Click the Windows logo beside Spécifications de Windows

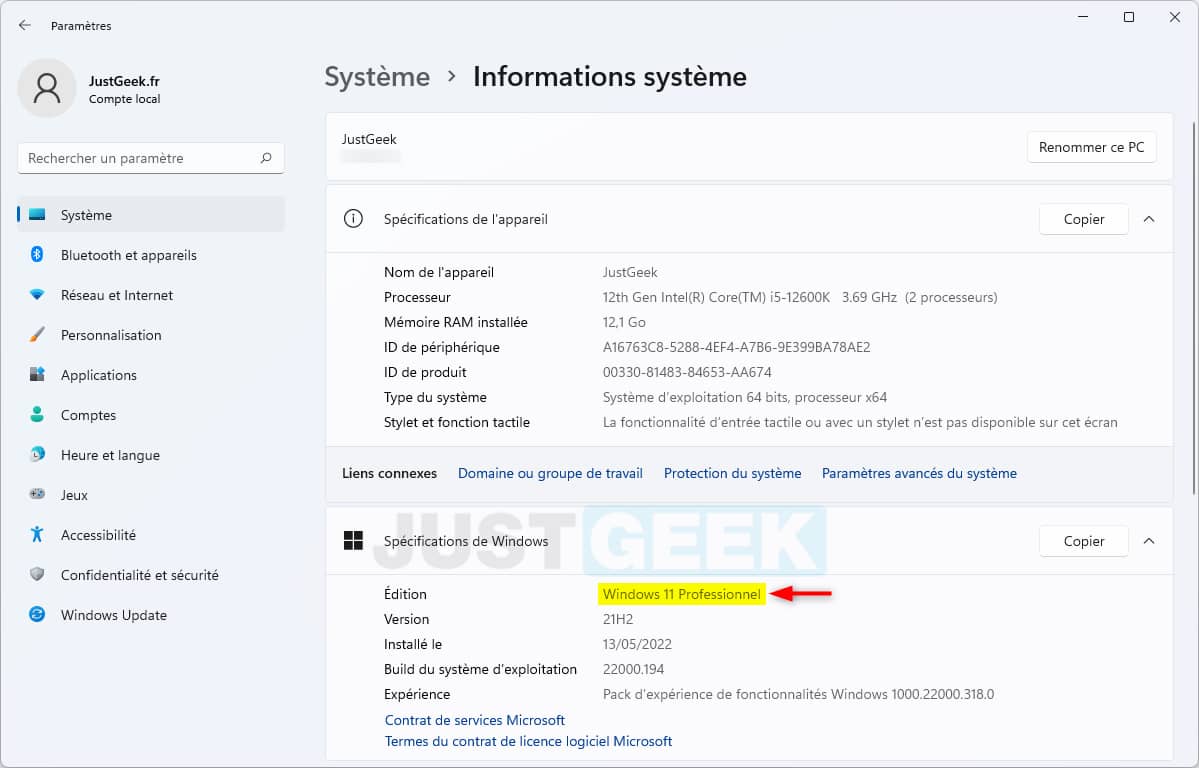coord(353,541)
